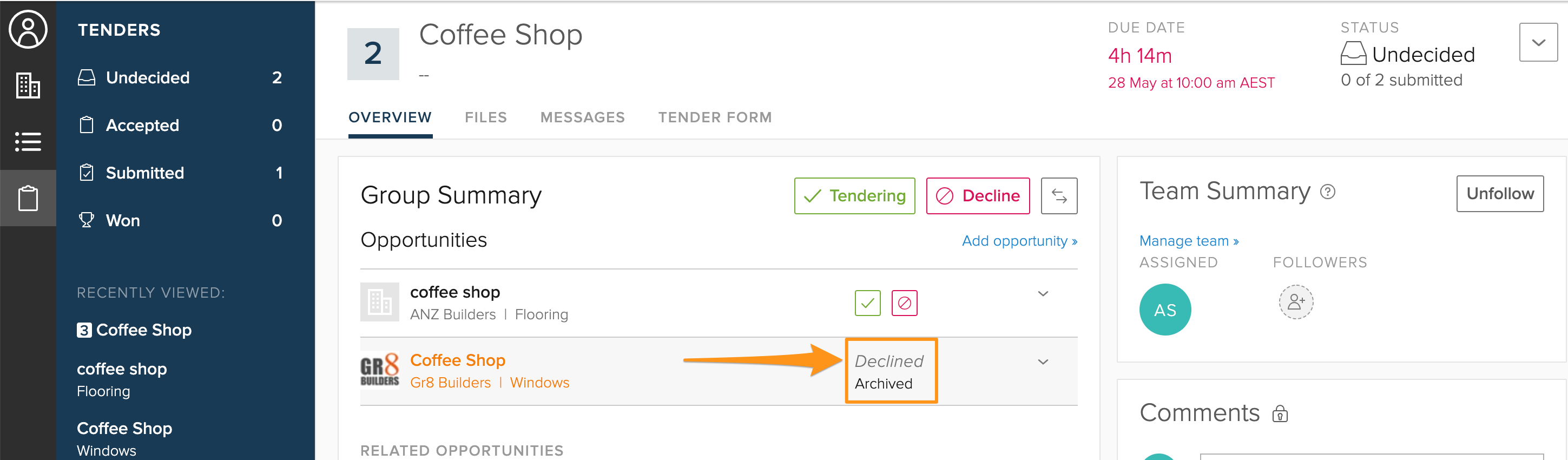The width and height of the screenshot is (1568, 460).
Task: Add a follower with the person-plus icon
Action: 1296,302
